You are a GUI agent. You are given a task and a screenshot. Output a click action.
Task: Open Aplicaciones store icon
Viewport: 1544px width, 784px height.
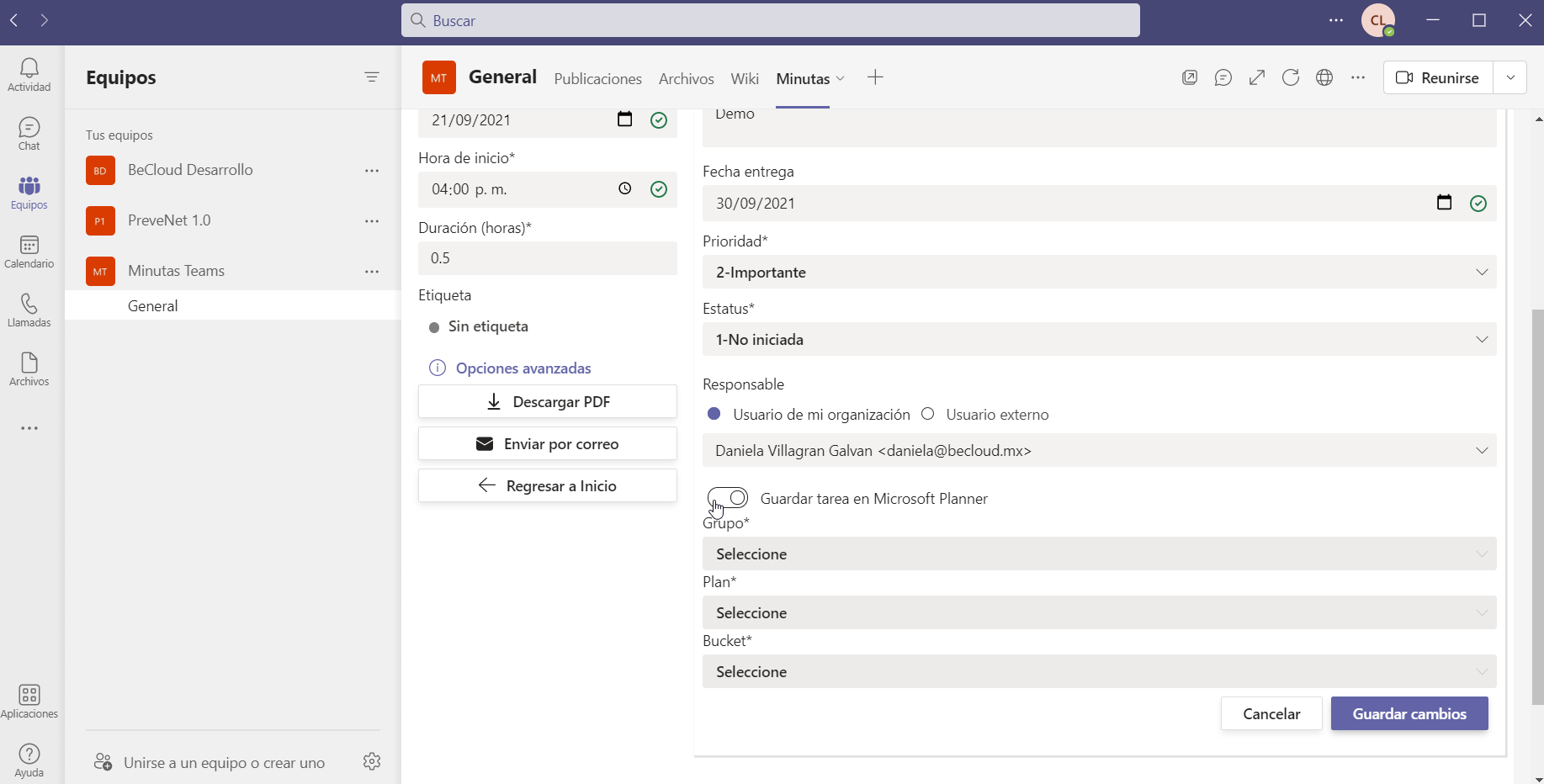pyautogui.click(x=29, y=701)
